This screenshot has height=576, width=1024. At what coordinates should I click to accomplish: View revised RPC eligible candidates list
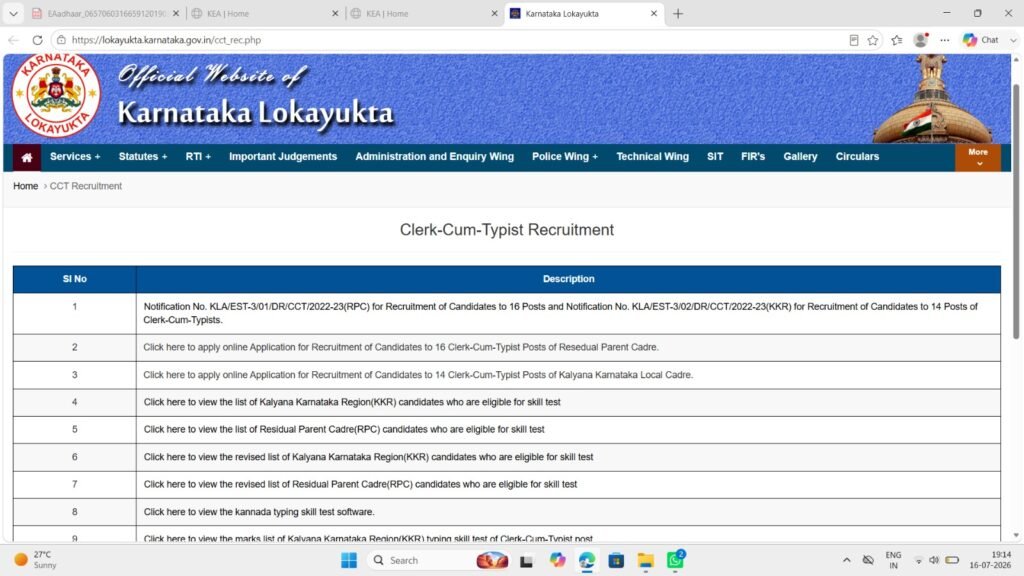tap(360, 485)
